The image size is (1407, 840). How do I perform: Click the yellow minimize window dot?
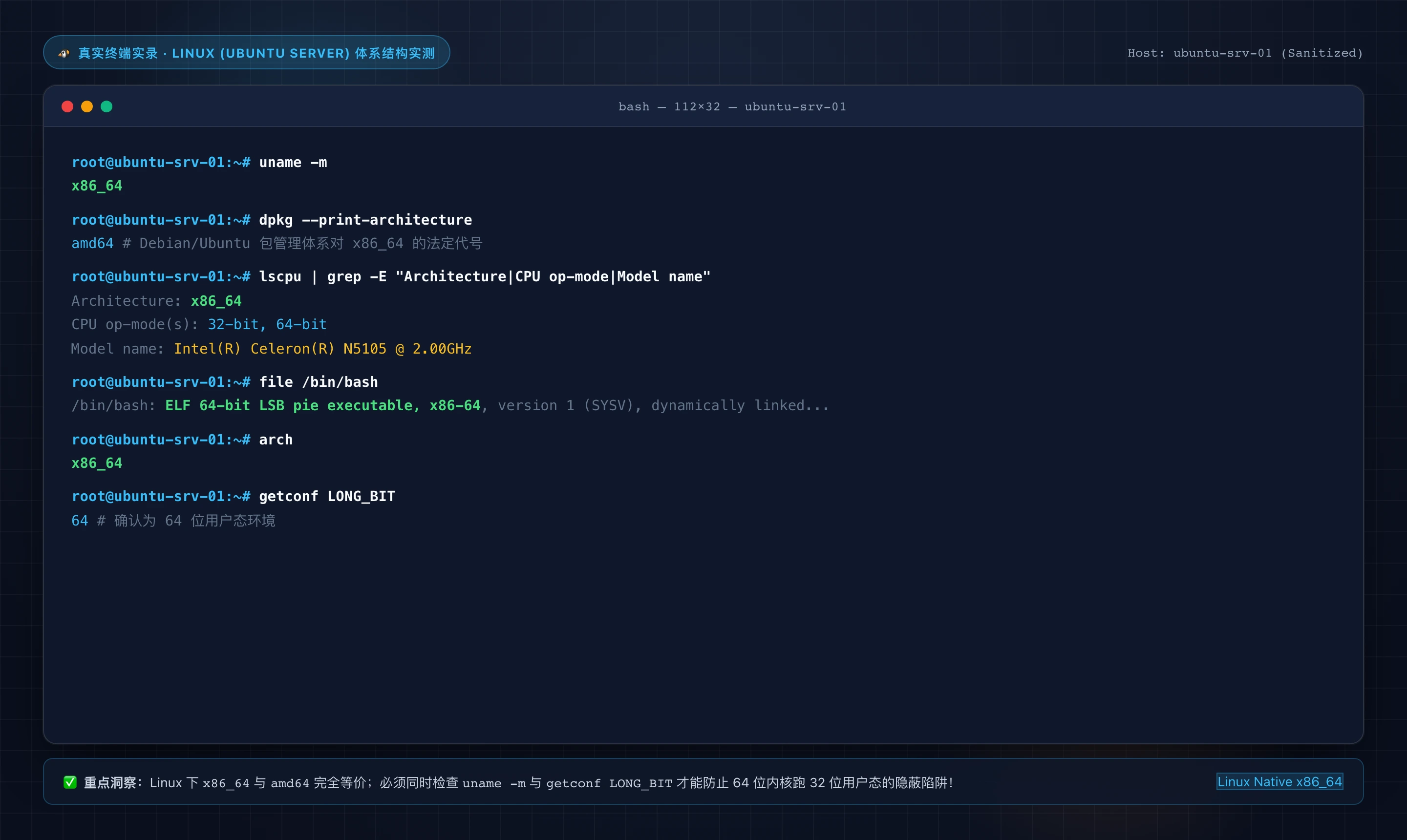86,106
